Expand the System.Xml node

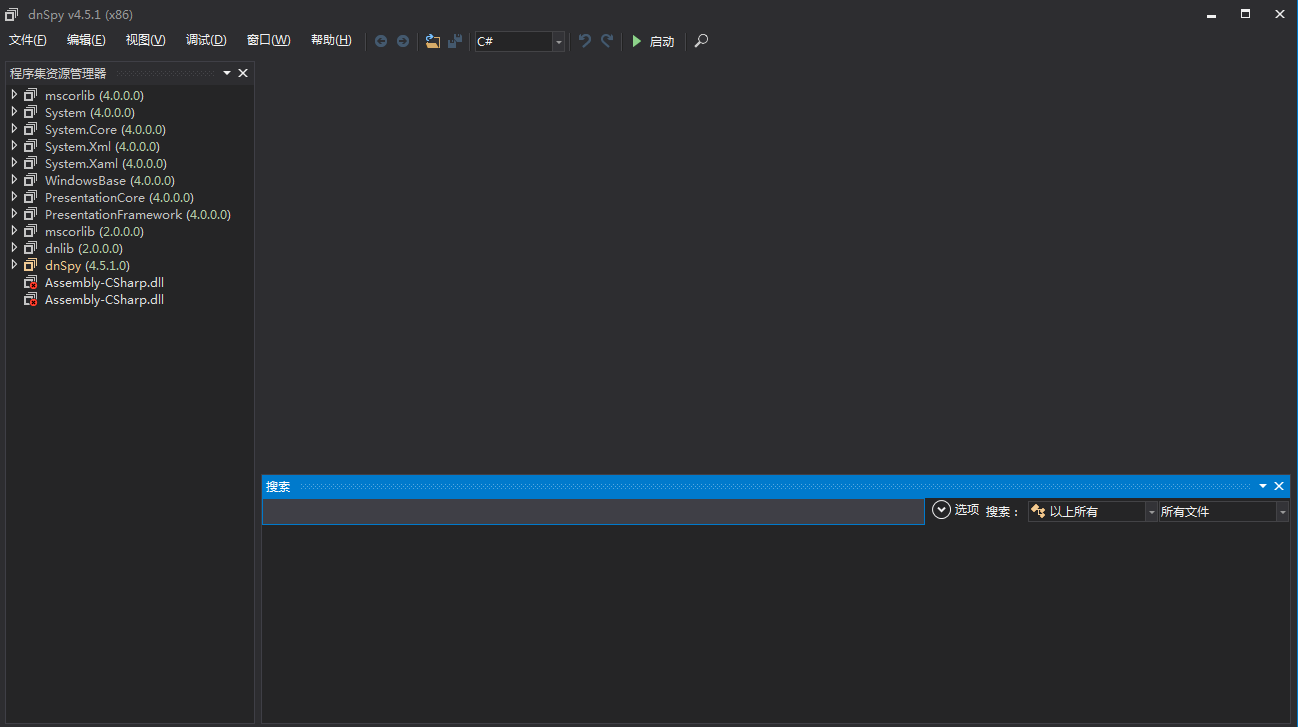[x=14, y=146]
